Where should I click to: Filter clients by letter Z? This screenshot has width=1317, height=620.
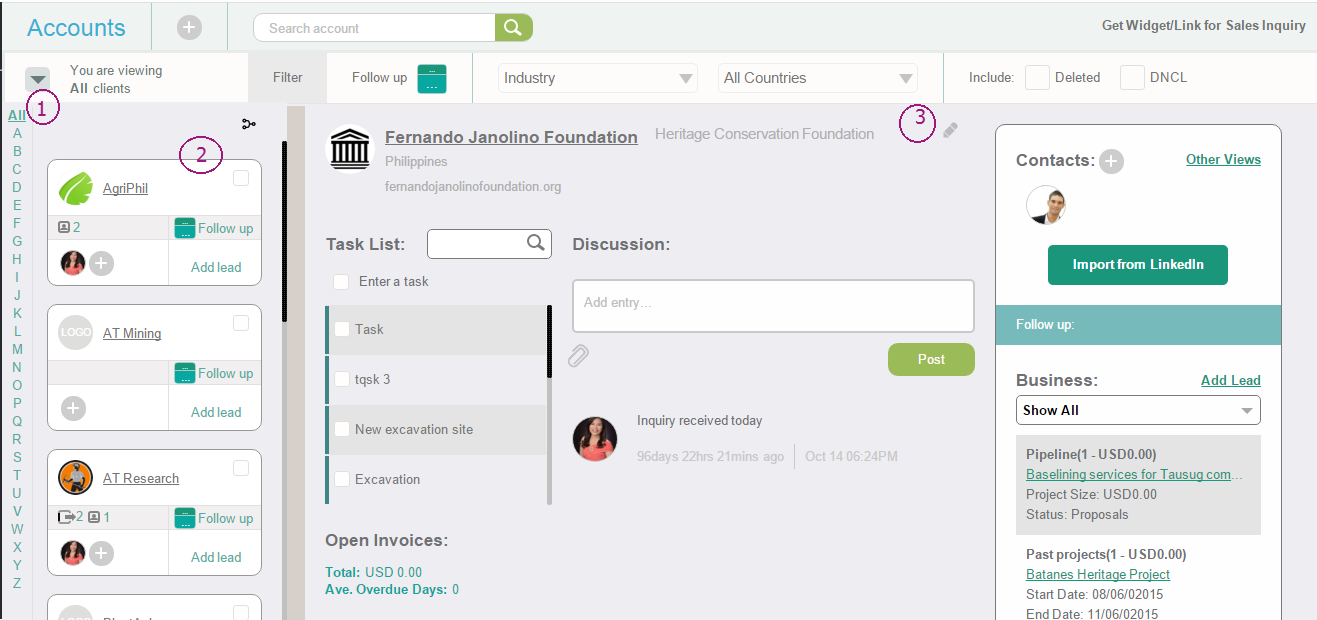[x=17, y=583]
